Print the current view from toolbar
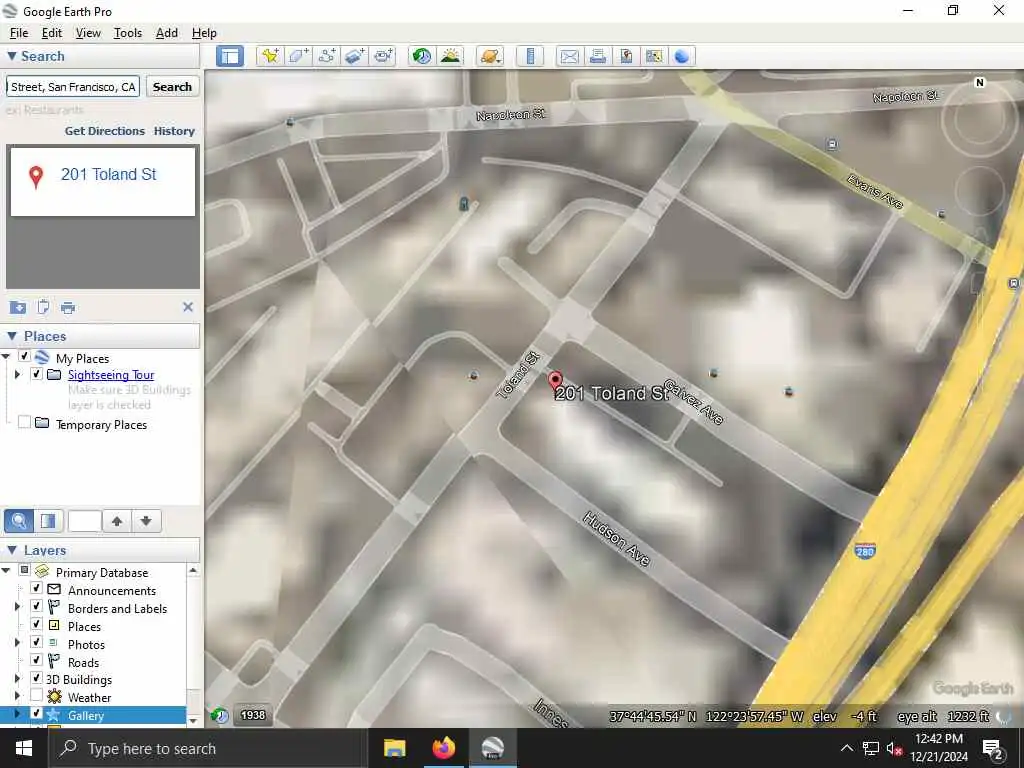Screen dimensions: 1024x768 click(597, 56)
